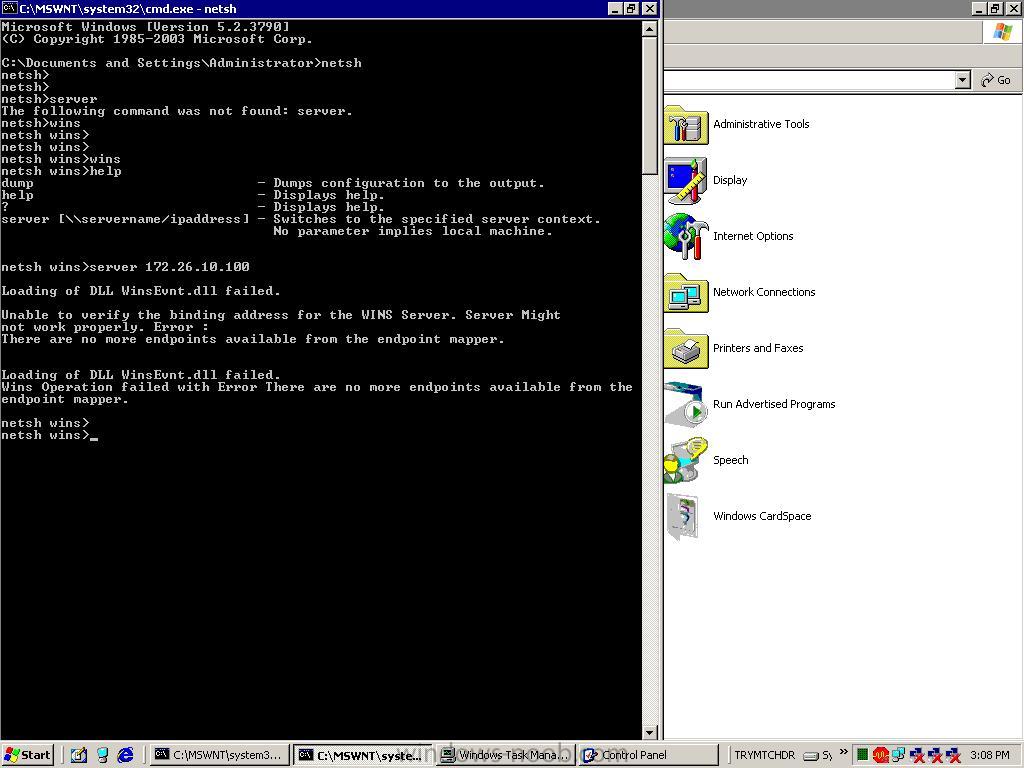Click the Internet Options label
This screenshot has width=1024, height=768.
pos(753,236)
